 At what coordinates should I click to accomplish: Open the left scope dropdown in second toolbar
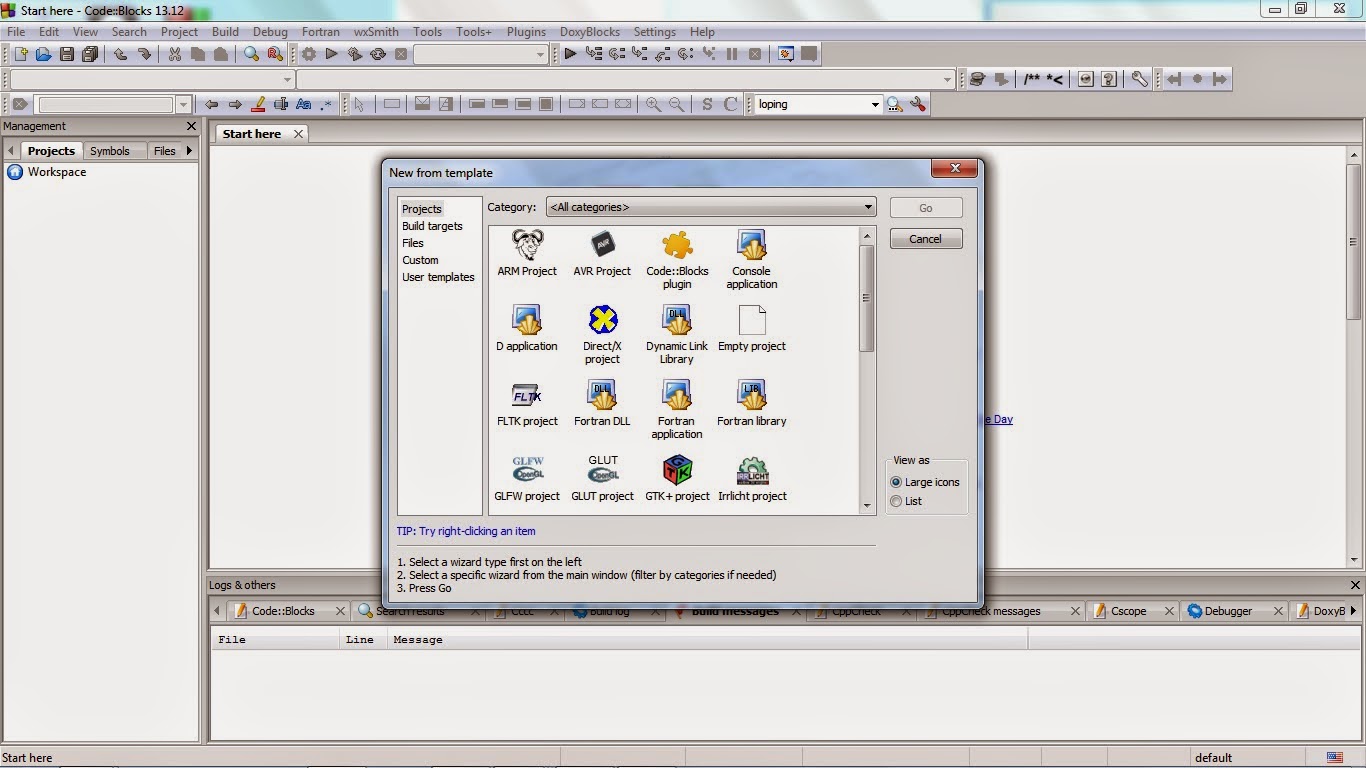point(152,79)
